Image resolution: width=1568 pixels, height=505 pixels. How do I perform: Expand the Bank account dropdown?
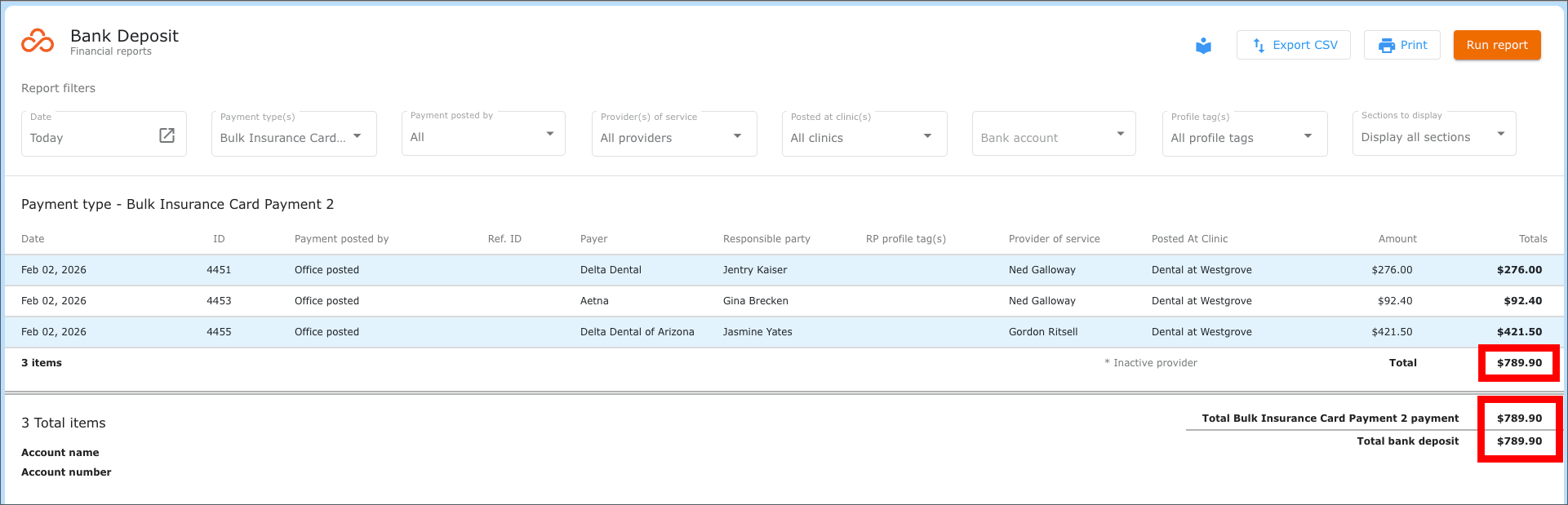[x=1054, y=134]
